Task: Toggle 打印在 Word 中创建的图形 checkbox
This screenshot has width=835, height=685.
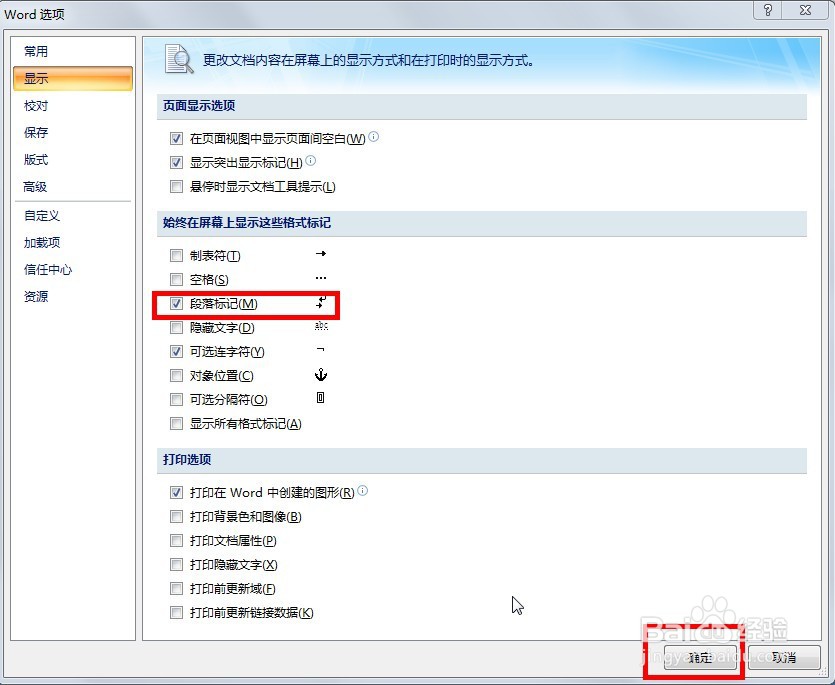Action: click(x=176, y=493)
